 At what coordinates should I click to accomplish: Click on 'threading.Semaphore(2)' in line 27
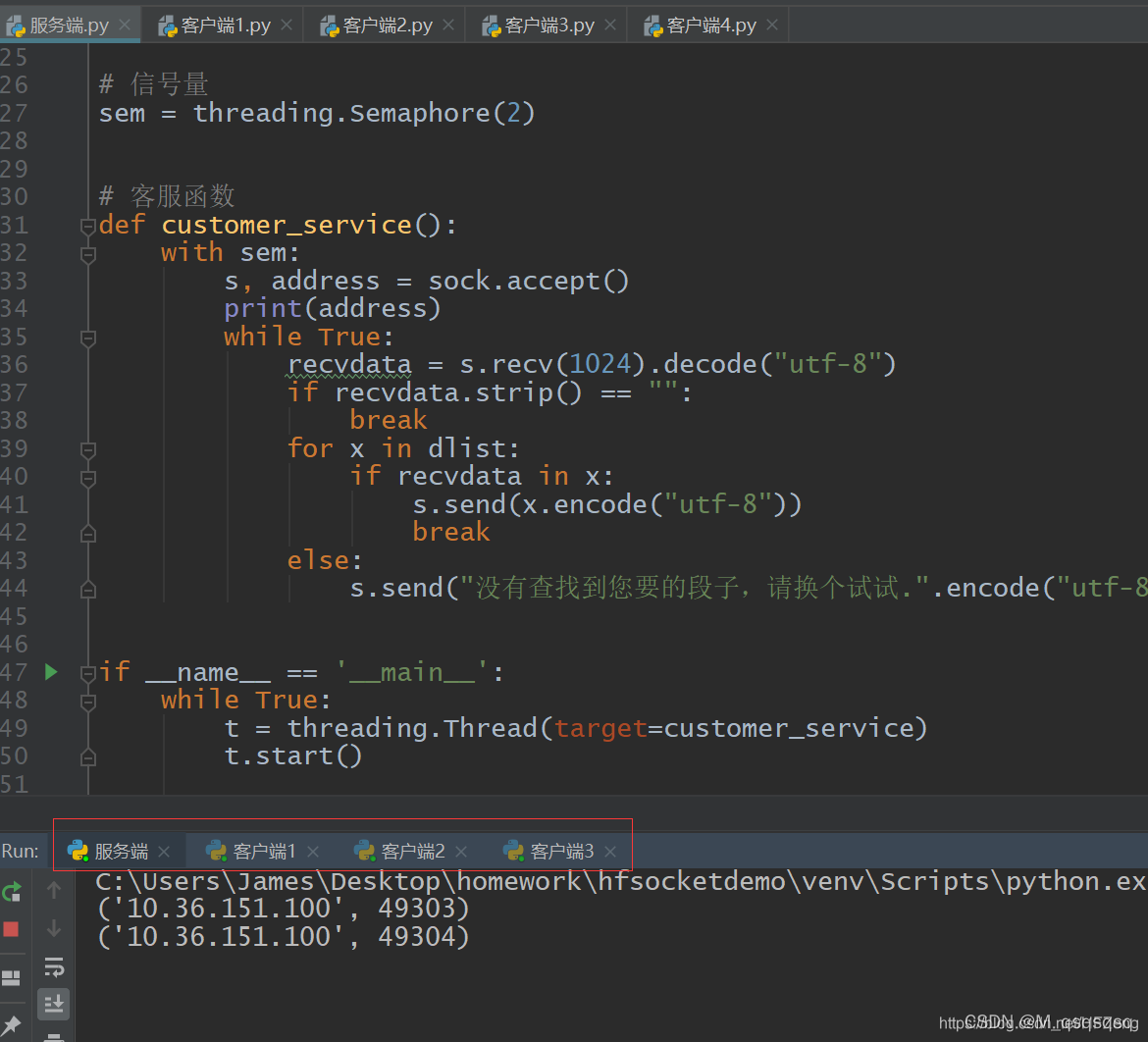point(364,114)
